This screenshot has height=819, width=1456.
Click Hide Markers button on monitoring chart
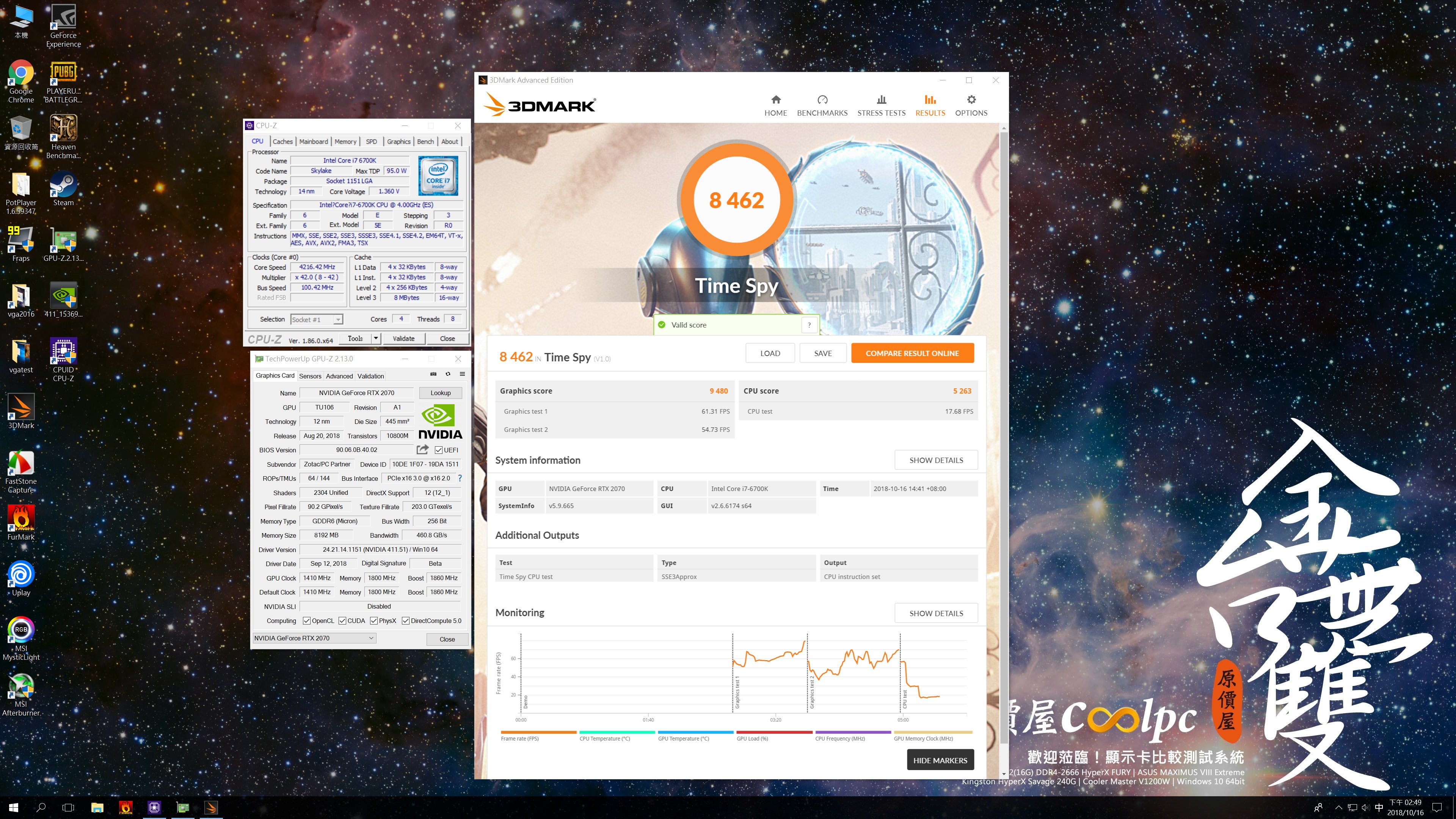click(x=940, y=760)
